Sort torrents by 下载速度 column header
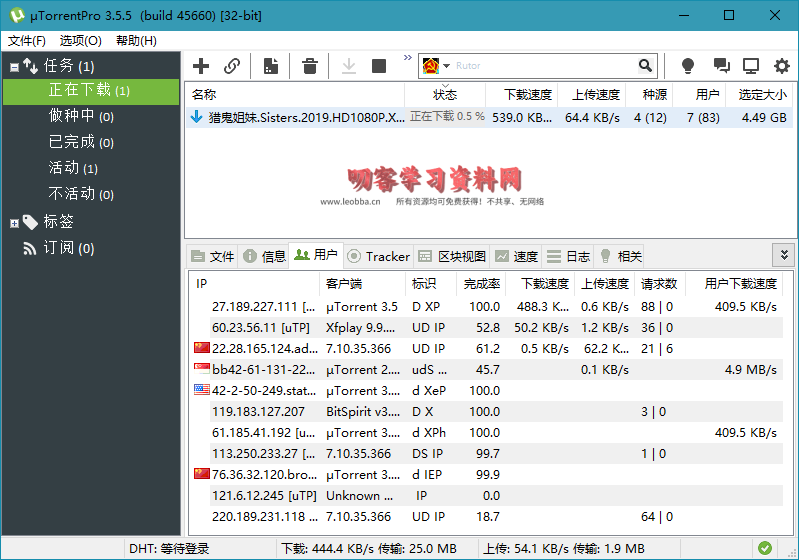This screenshot has width=799, height=560. [527, 95]
